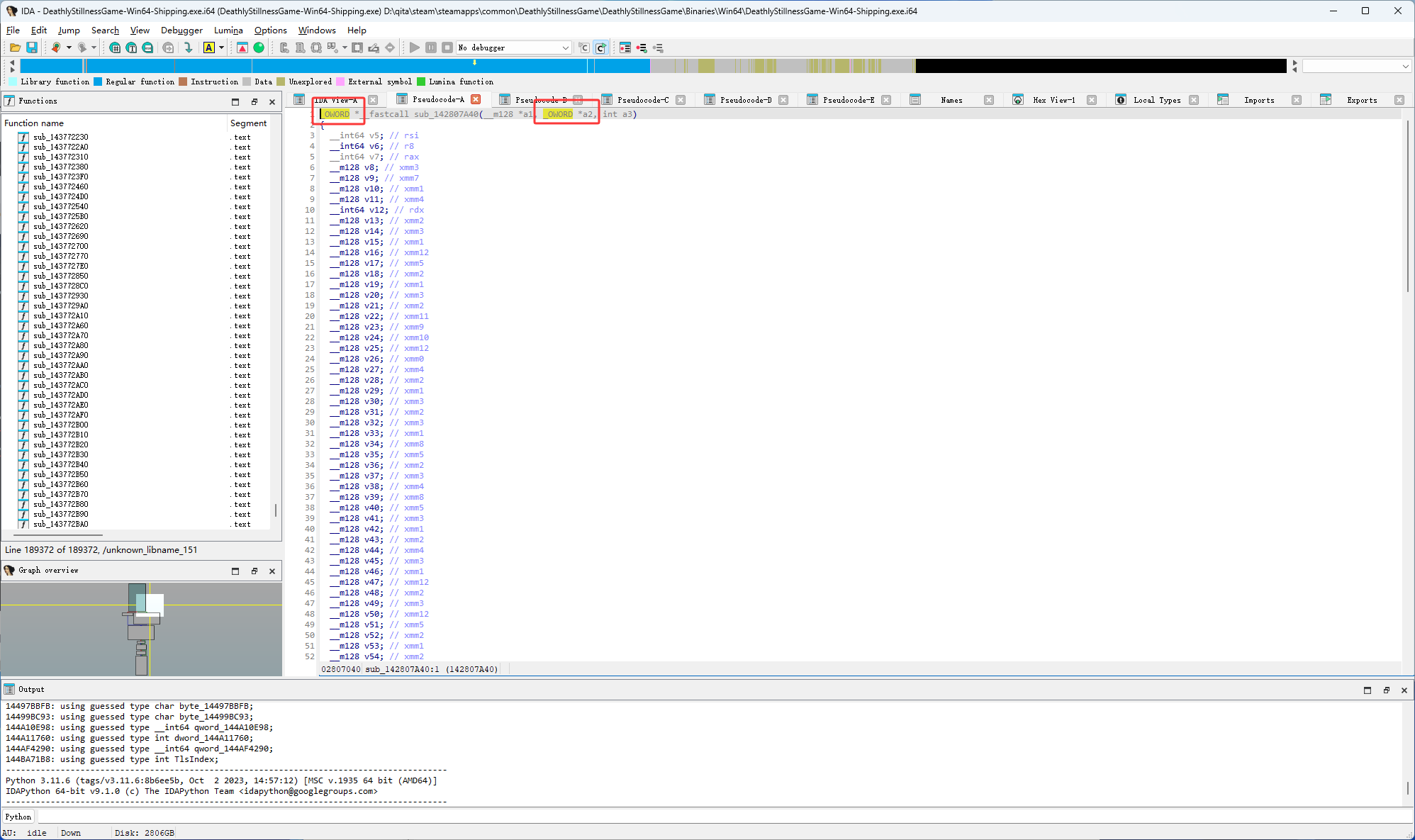Close the Hex View-1 tab
Screen dimensions: 1415x840
point(1092,100)
